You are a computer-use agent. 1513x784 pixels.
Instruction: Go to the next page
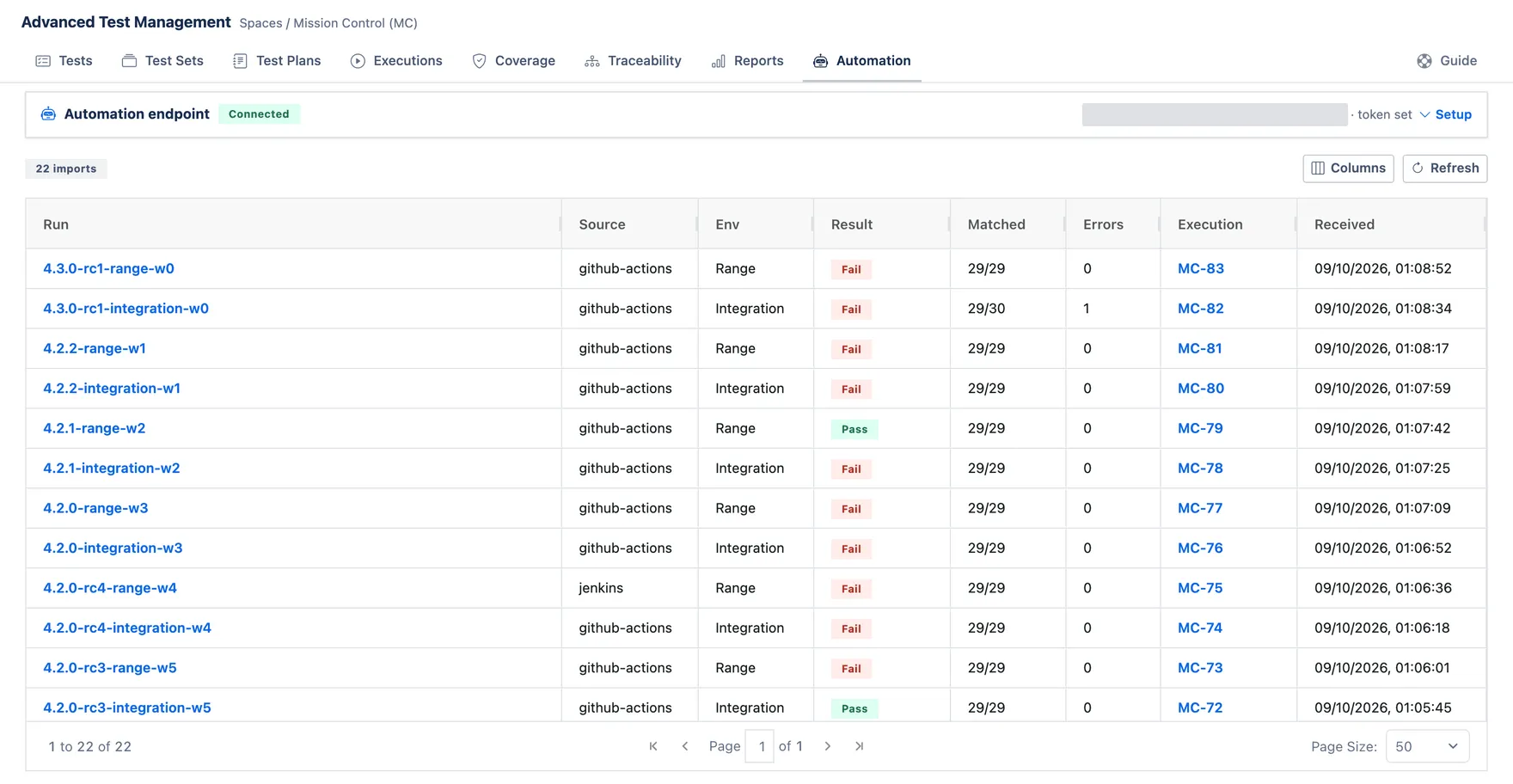point(828,746)
